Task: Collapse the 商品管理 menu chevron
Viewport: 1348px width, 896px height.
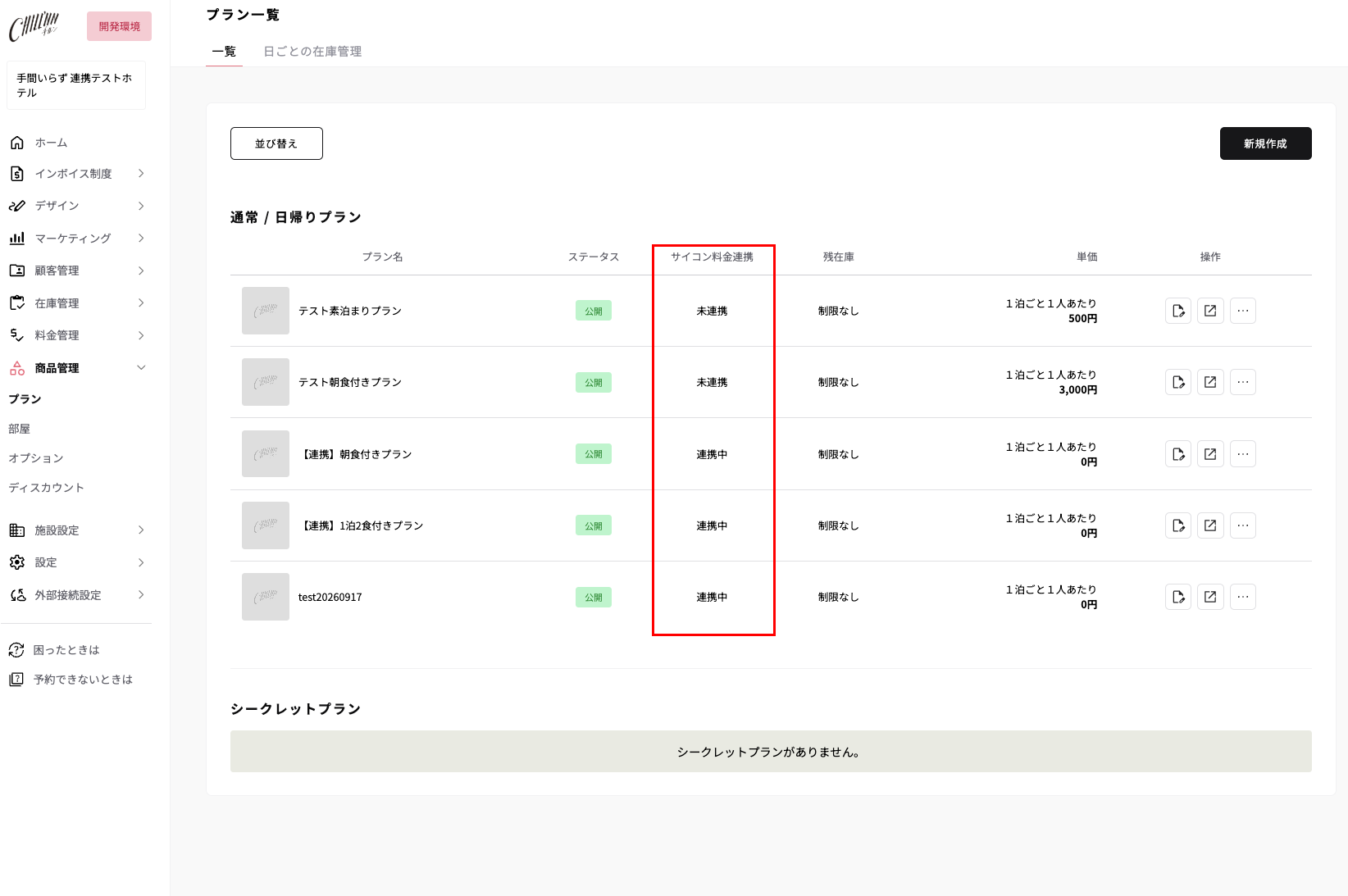Action: tap(141, 368)
